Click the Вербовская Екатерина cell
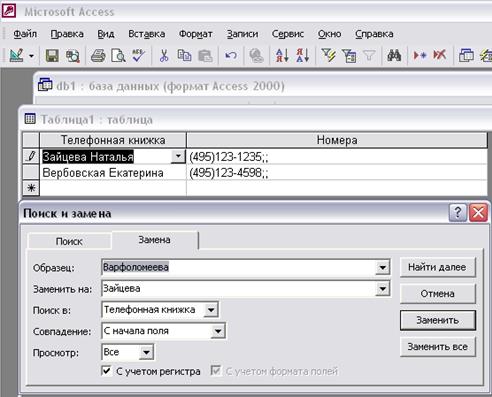The image size is (492, 397). click(x=113, y=173)
